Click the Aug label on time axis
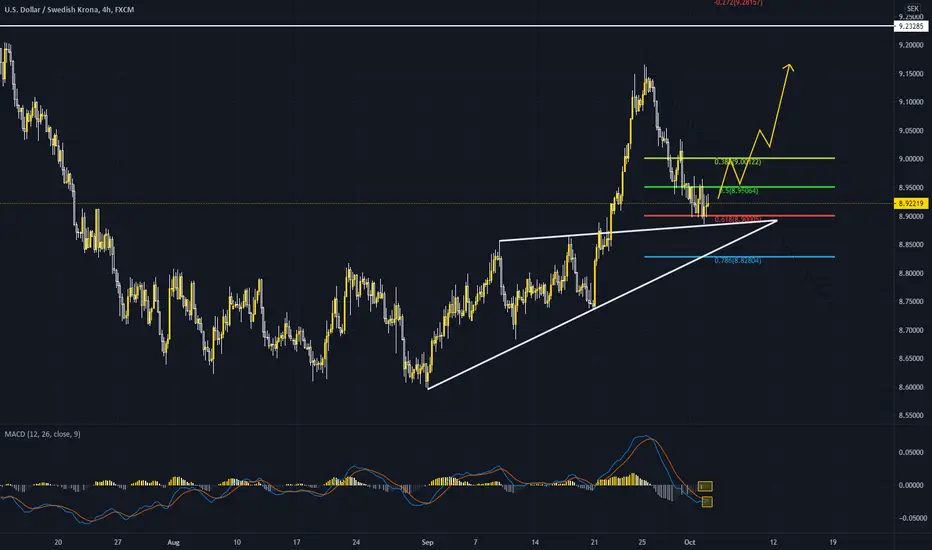This screenshot has width=932, height=550. click(173, 542)
